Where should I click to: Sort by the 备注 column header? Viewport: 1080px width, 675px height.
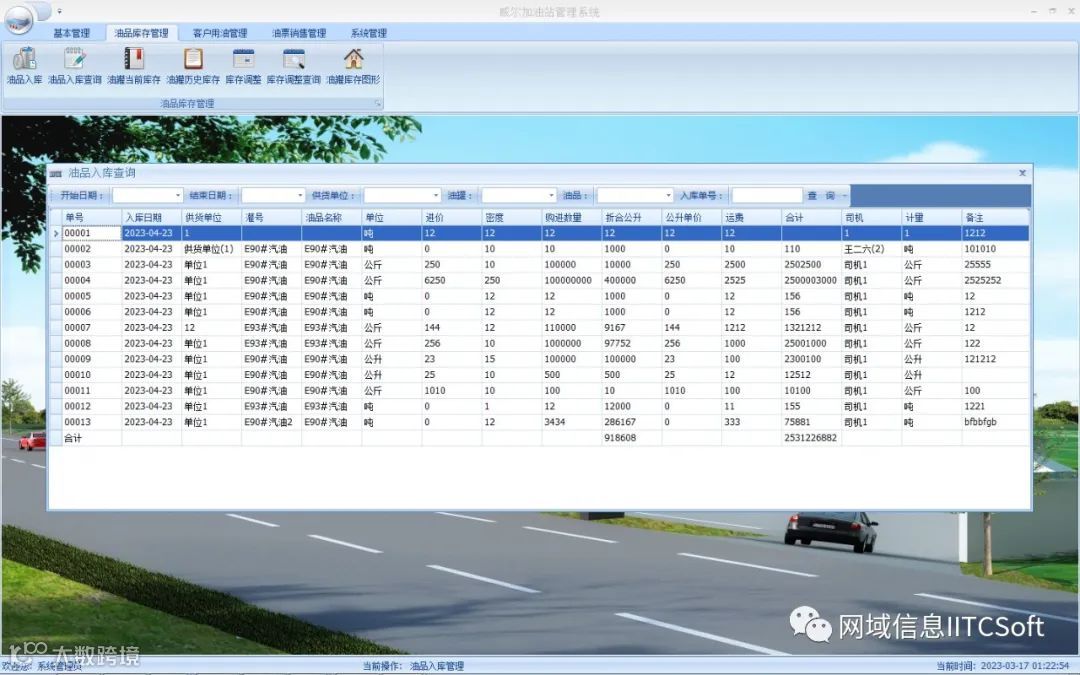tap(995, 218)
